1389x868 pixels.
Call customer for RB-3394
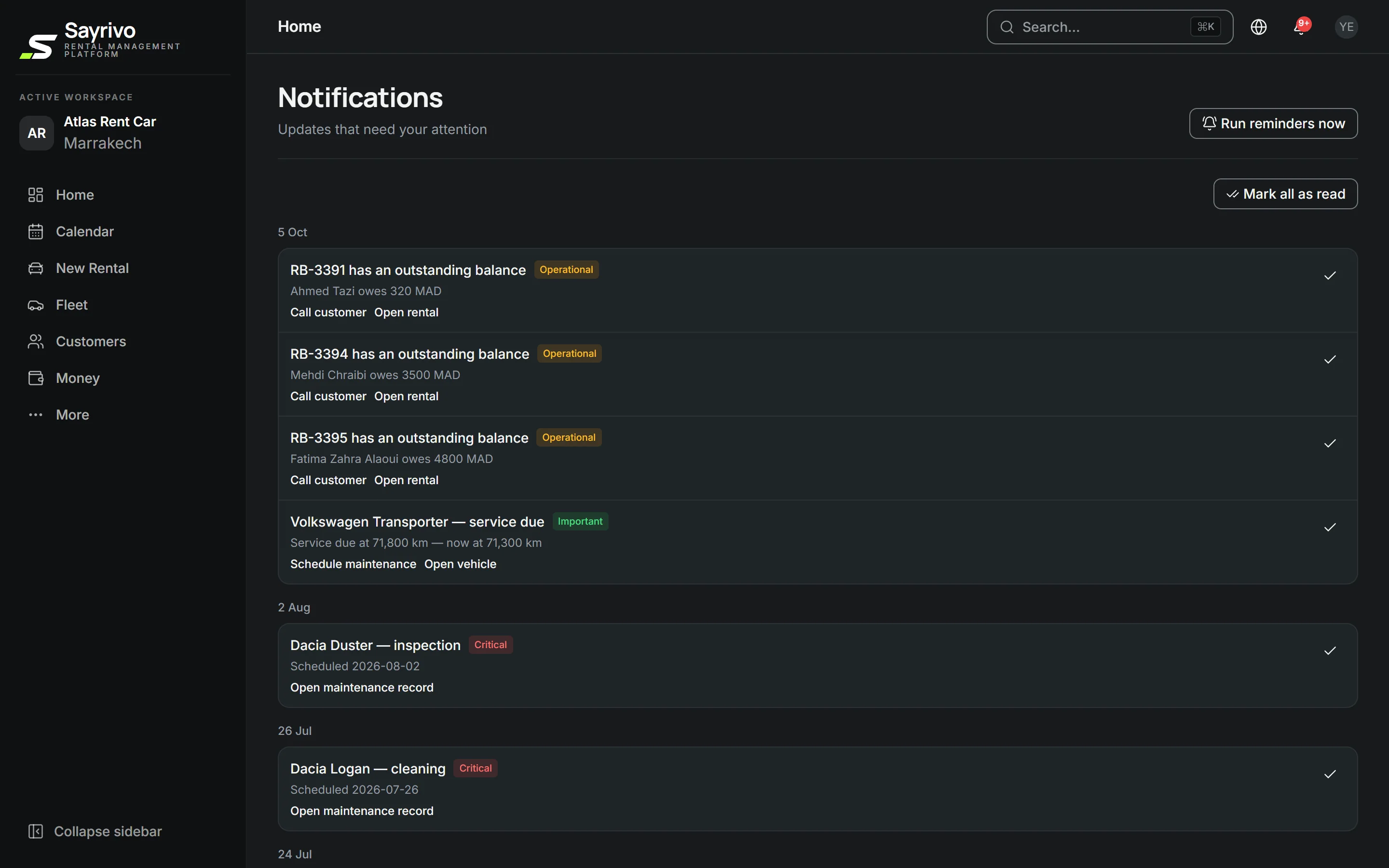coord(328,396)
